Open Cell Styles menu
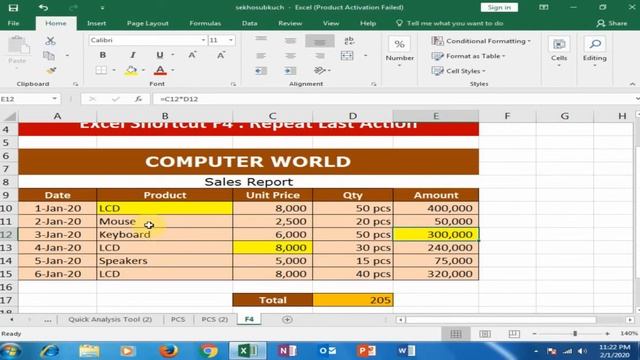Image resolution: width=640 pixels, height=360 pixels. (459, 71)
